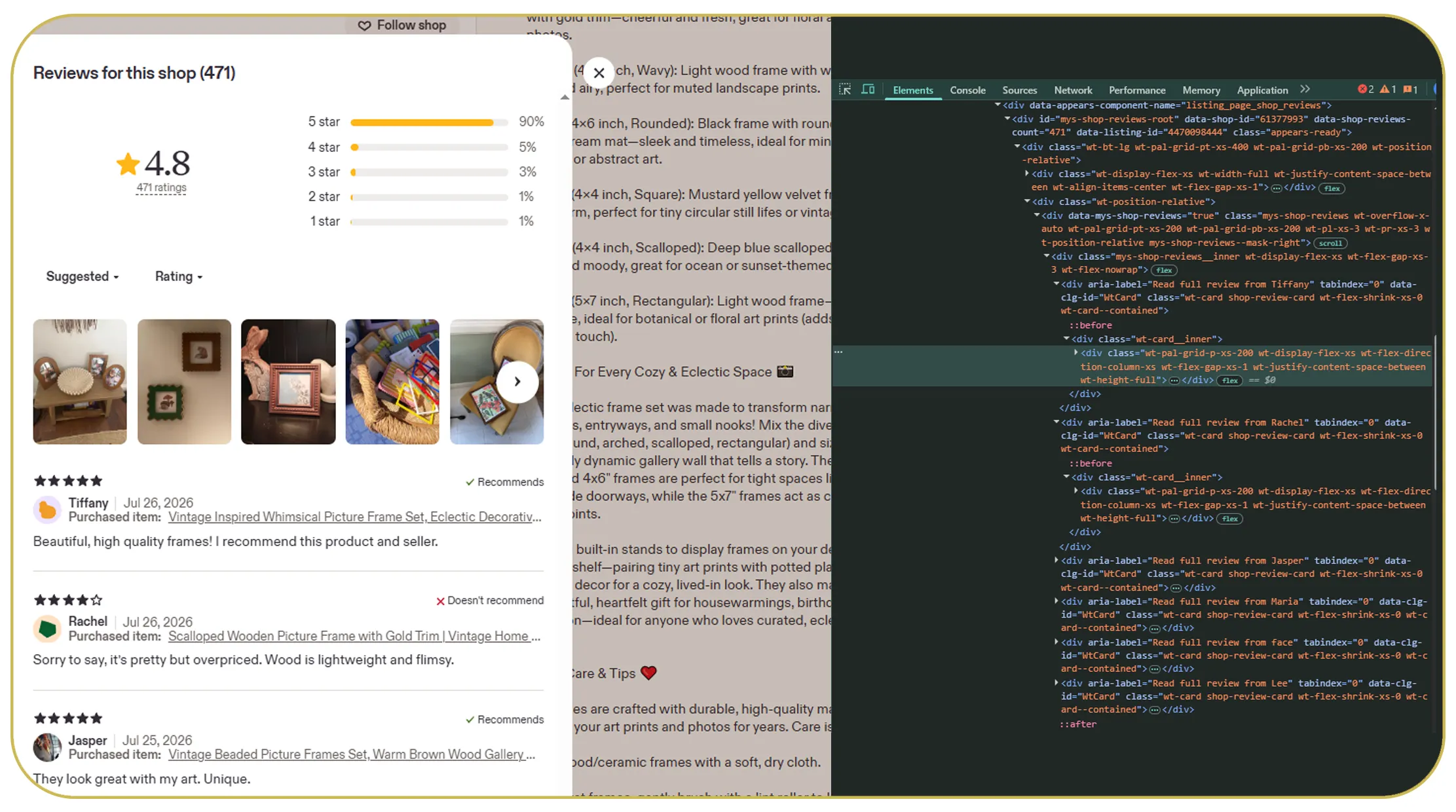Open Tiffany's purchased item link
The height and width of the screenshot is (812, 1456).
(355, 517)
